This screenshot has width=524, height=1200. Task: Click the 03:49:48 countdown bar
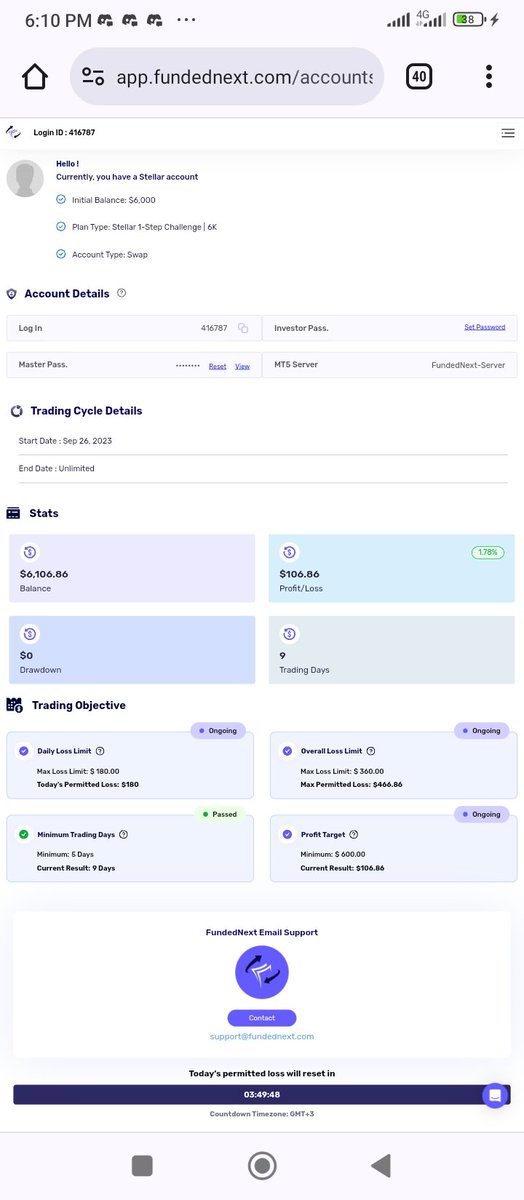click(262, 1094)
